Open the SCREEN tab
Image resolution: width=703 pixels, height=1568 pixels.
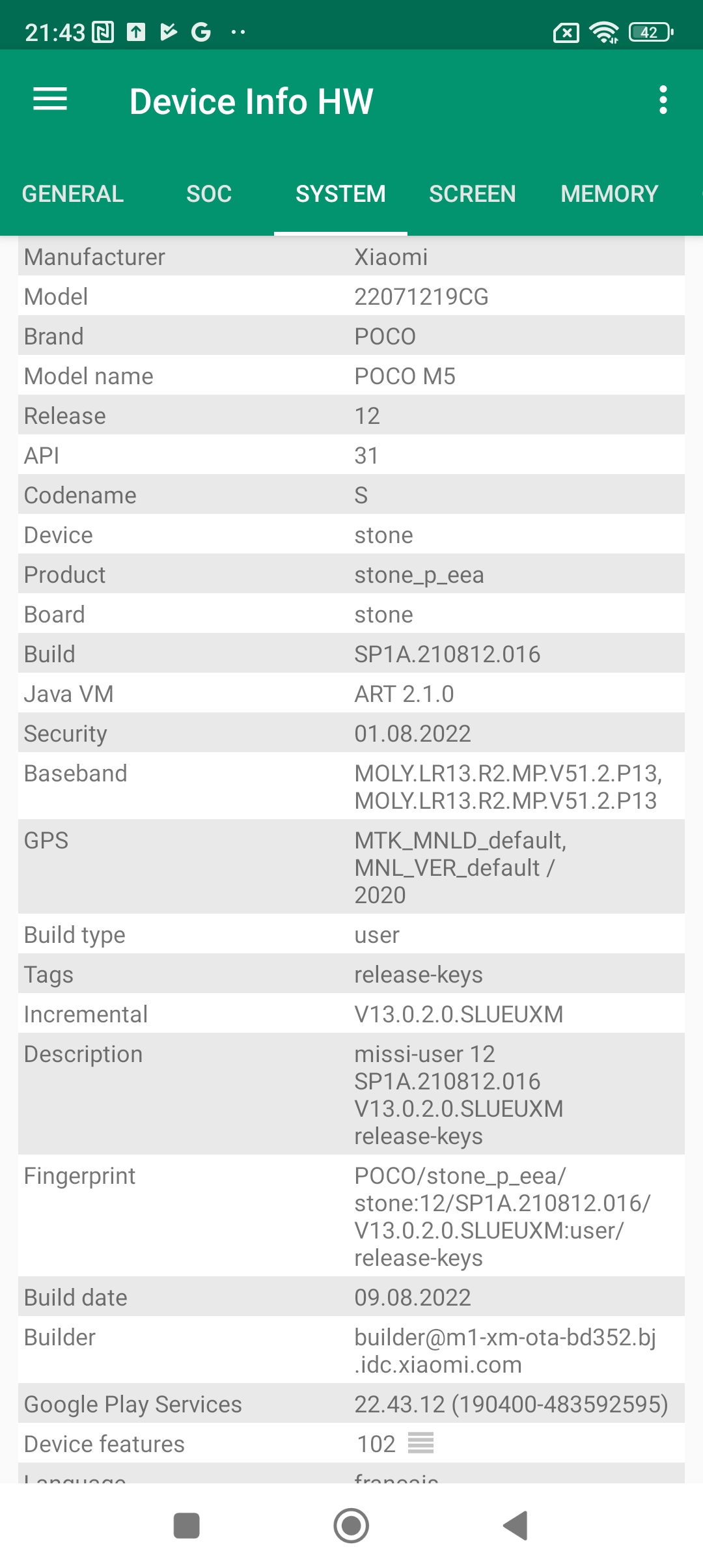(x=472, y=194)
